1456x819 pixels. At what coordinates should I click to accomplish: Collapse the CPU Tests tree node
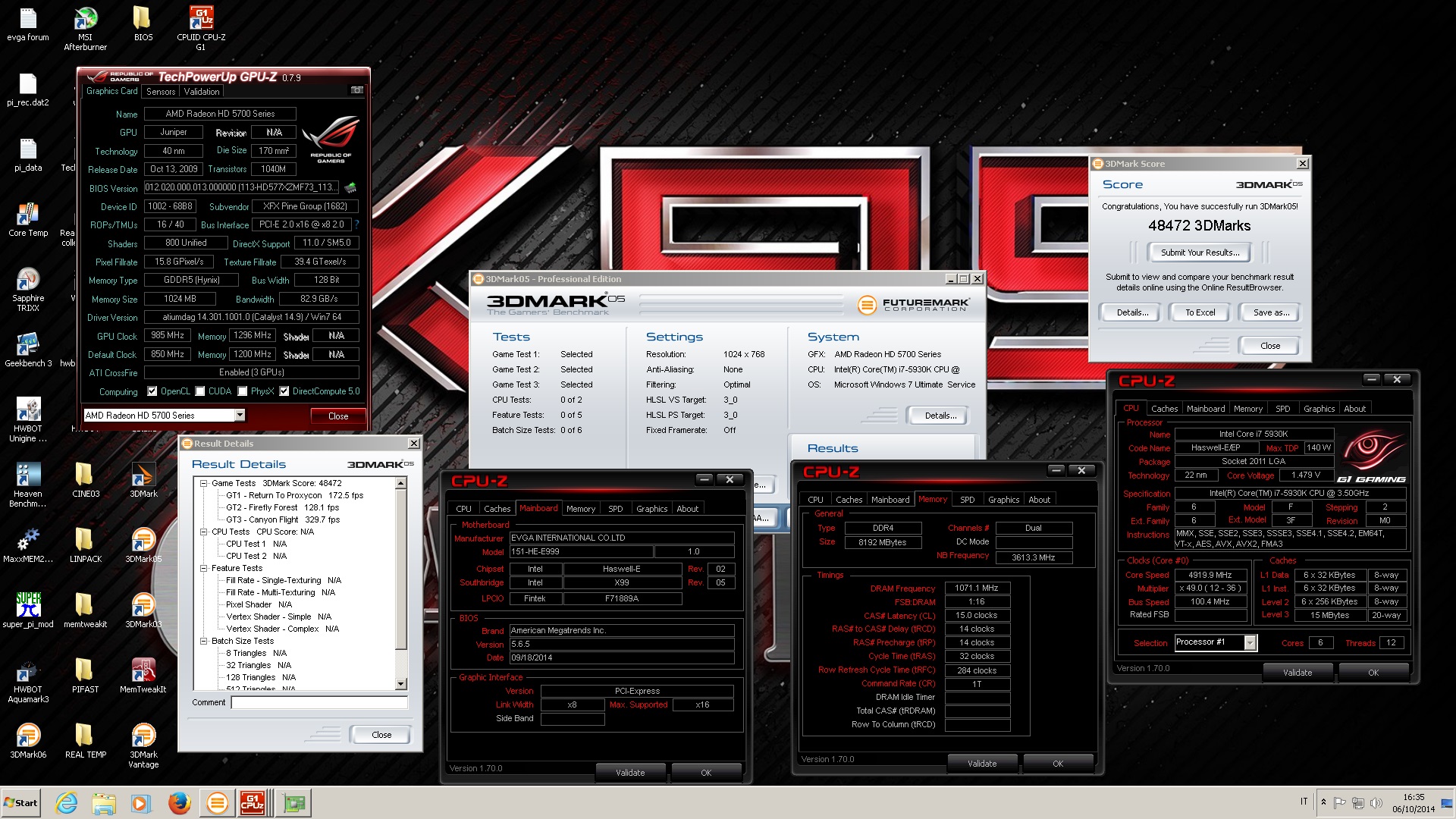tap(203, 532)
